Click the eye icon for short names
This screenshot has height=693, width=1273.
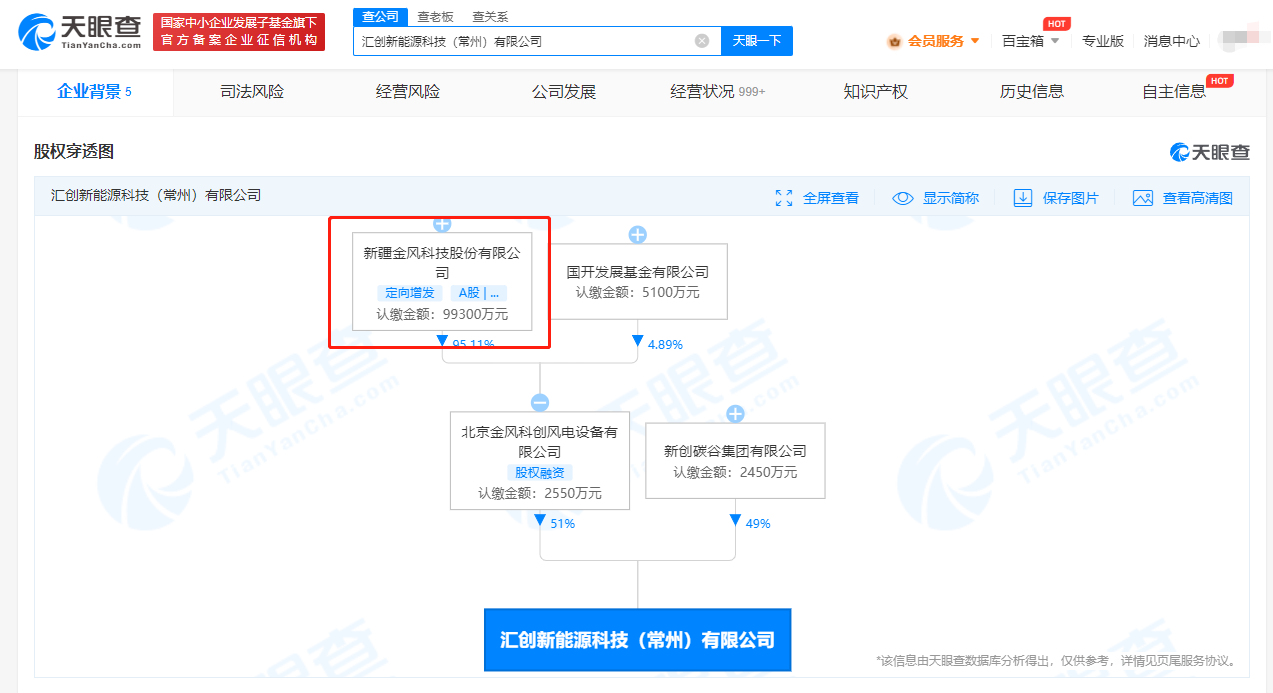pos(903,198)
